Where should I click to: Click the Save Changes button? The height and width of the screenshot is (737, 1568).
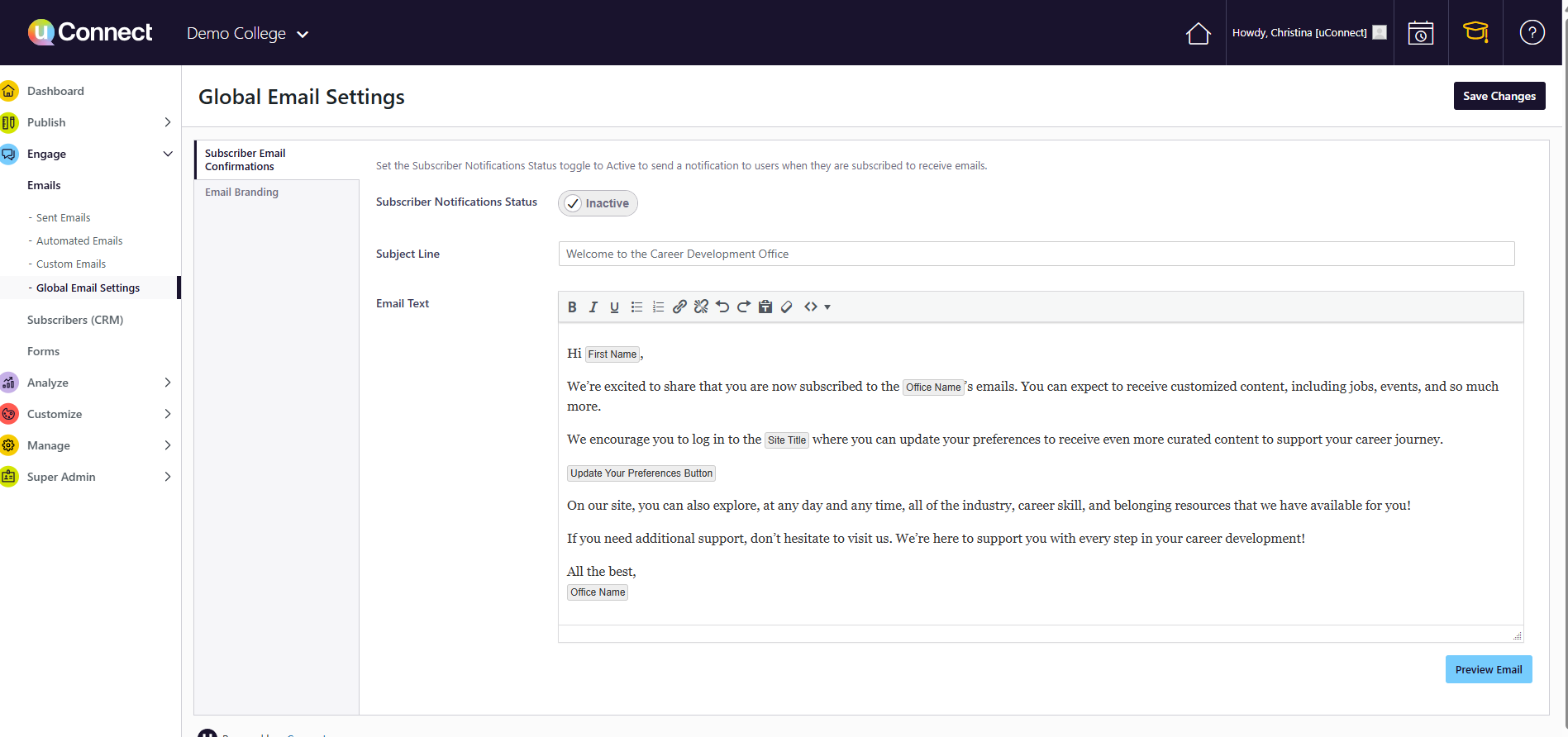point(1499,96)
